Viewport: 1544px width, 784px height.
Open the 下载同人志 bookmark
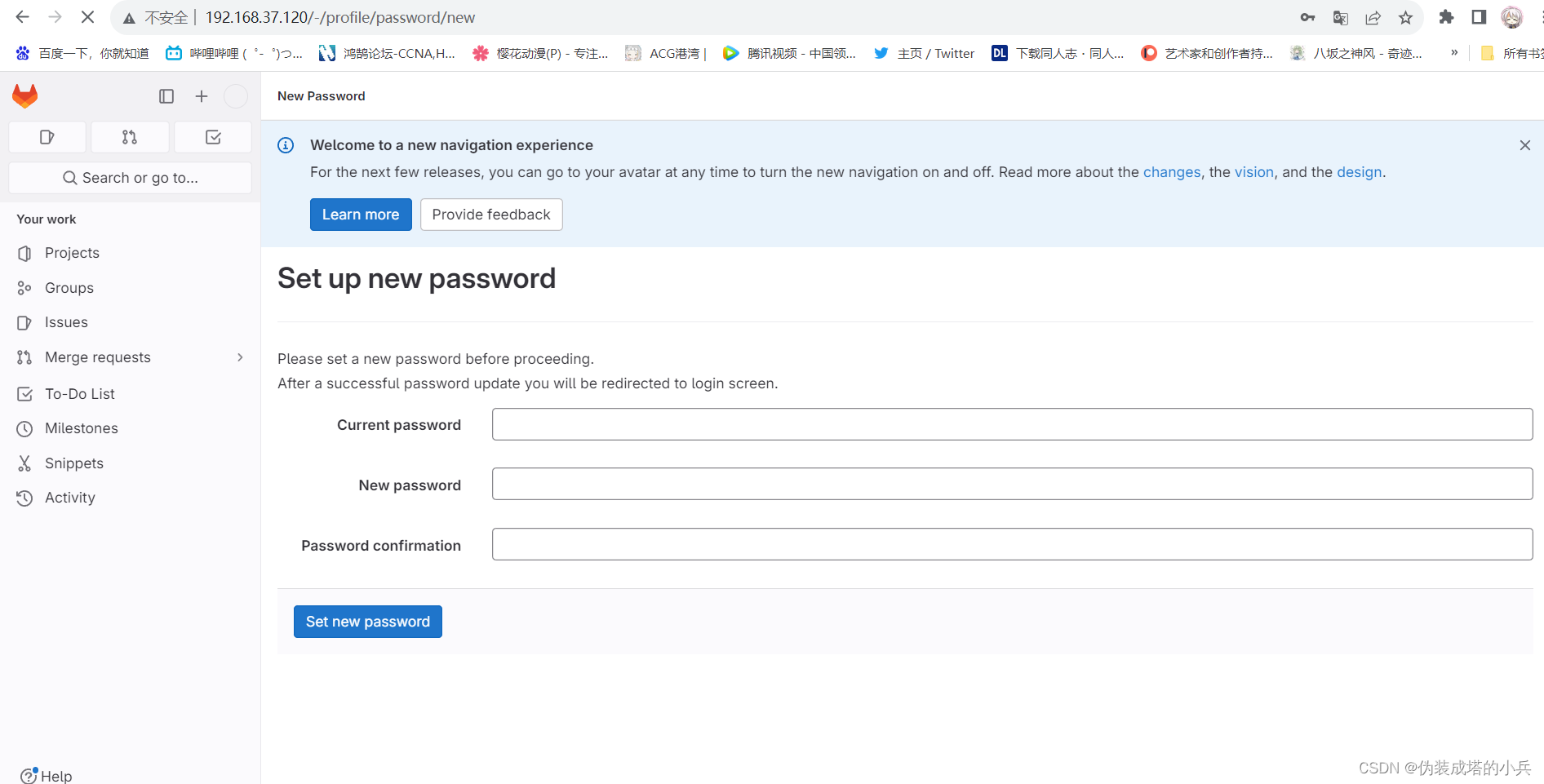click(1058, 53)
